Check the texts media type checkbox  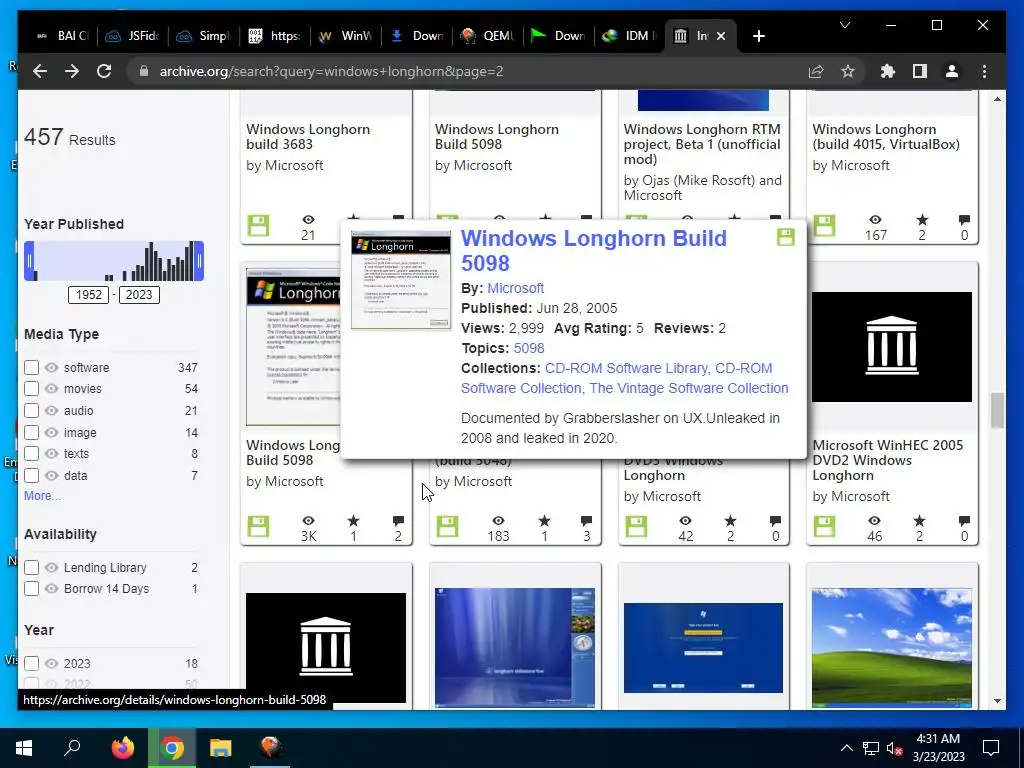[x=31, y=453]
